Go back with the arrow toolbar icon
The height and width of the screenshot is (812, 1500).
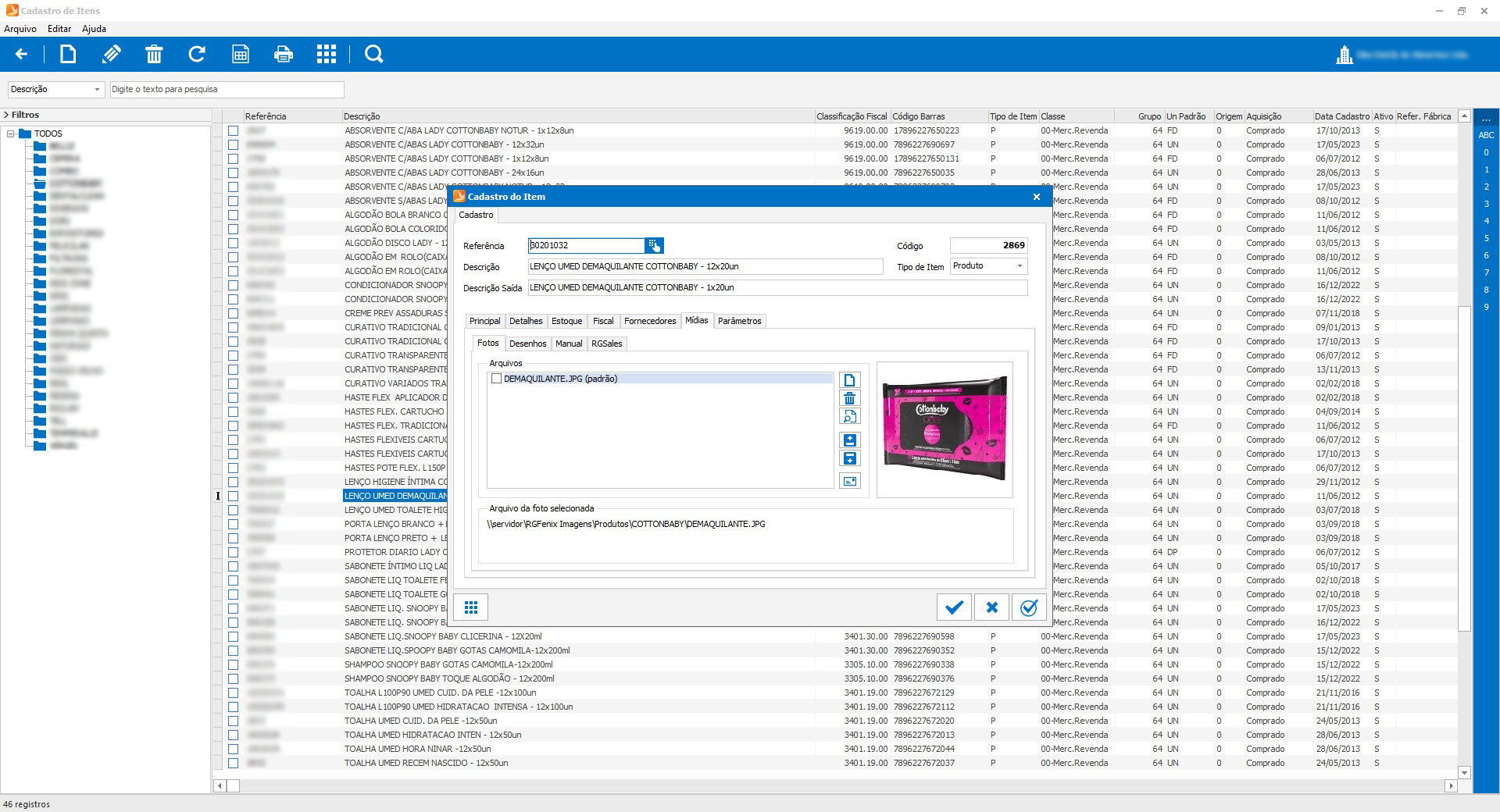pyautogui.click(x=21, y=54)
